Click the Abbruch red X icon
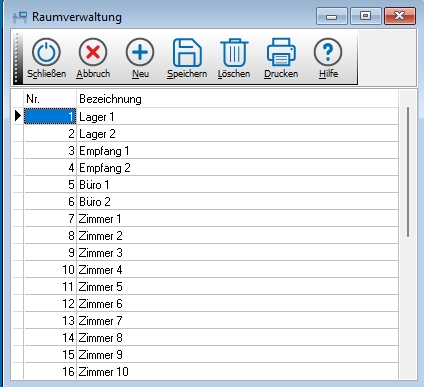 pyautogui.click(x=93, y=52)
